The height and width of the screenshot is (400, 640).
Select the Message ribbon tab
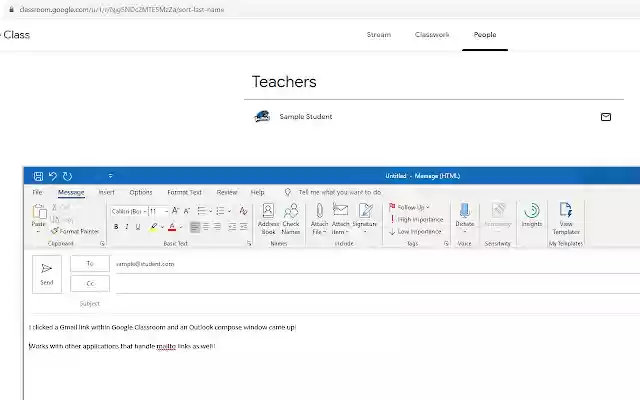(x=71, y=192)
